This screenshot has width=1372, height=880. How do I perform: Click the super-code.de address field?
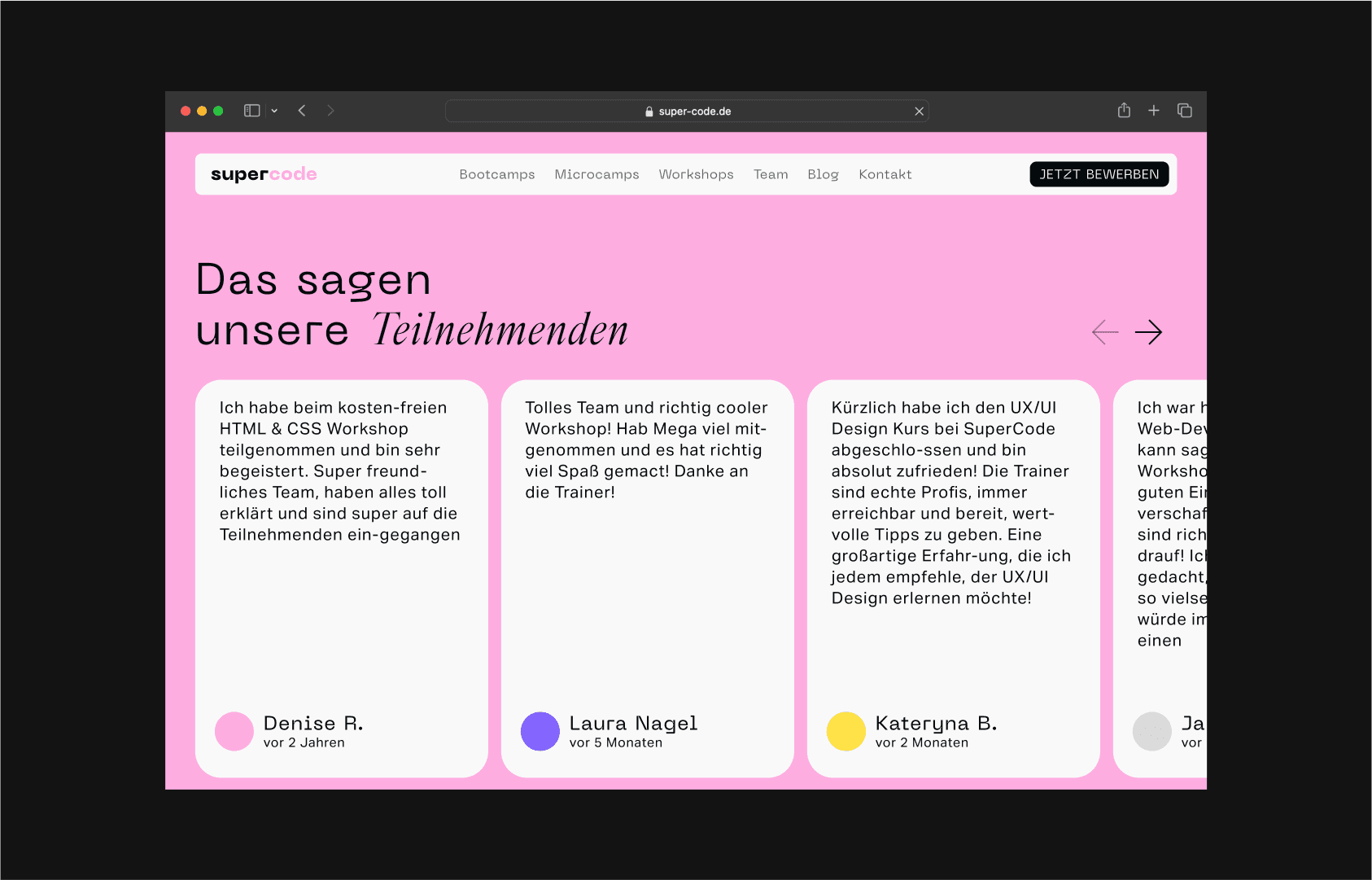[687, 112]
